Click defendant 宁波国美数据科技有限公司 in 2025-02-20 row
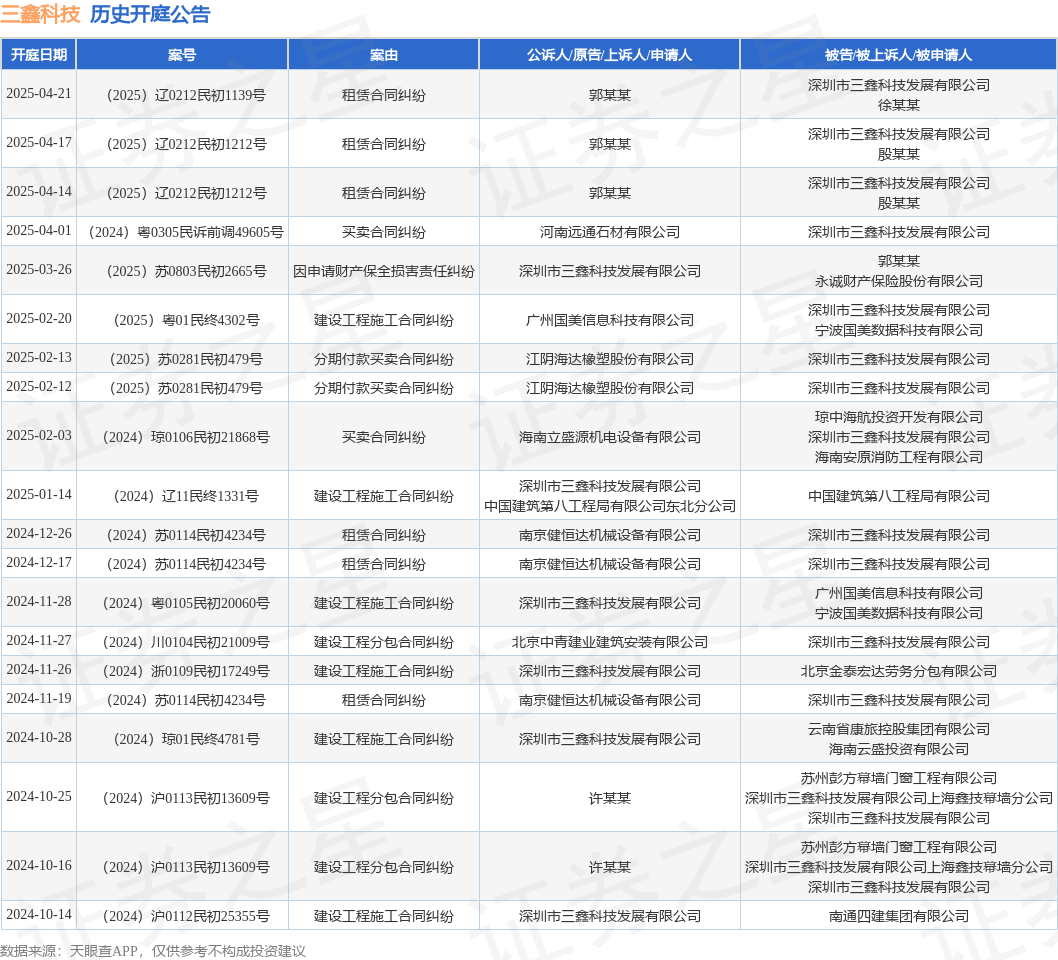Viewport: 1058px width, 960px height. click(x=898, y=330)
